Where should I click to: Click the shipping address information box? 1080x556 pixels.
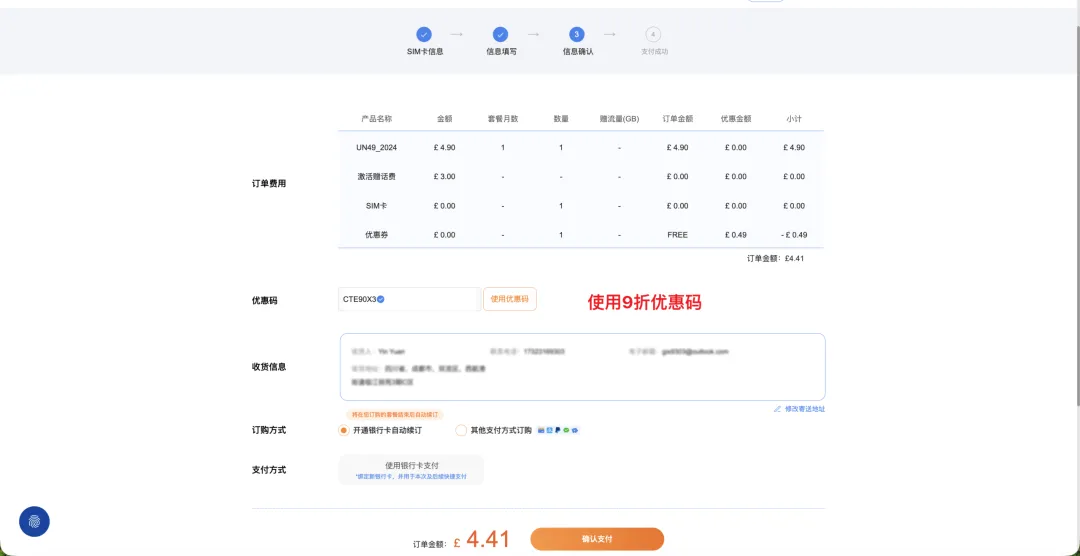pos(582,367)
